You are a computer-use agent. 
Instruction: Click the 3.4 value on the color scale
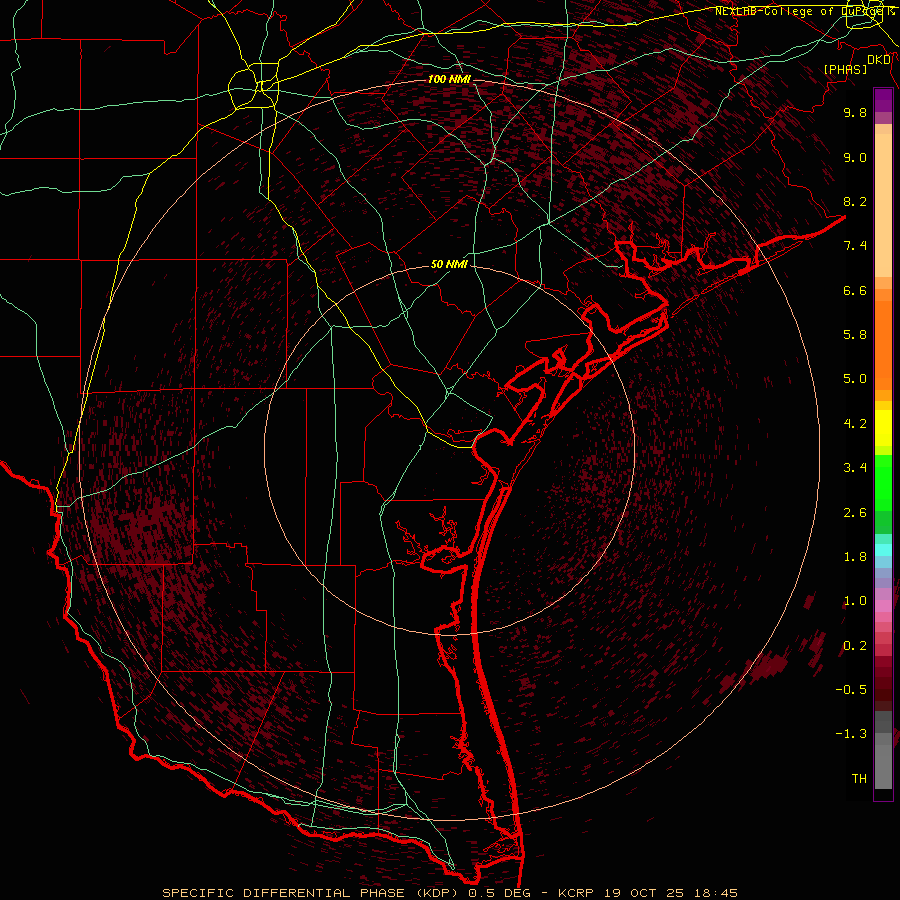(855, 468)
